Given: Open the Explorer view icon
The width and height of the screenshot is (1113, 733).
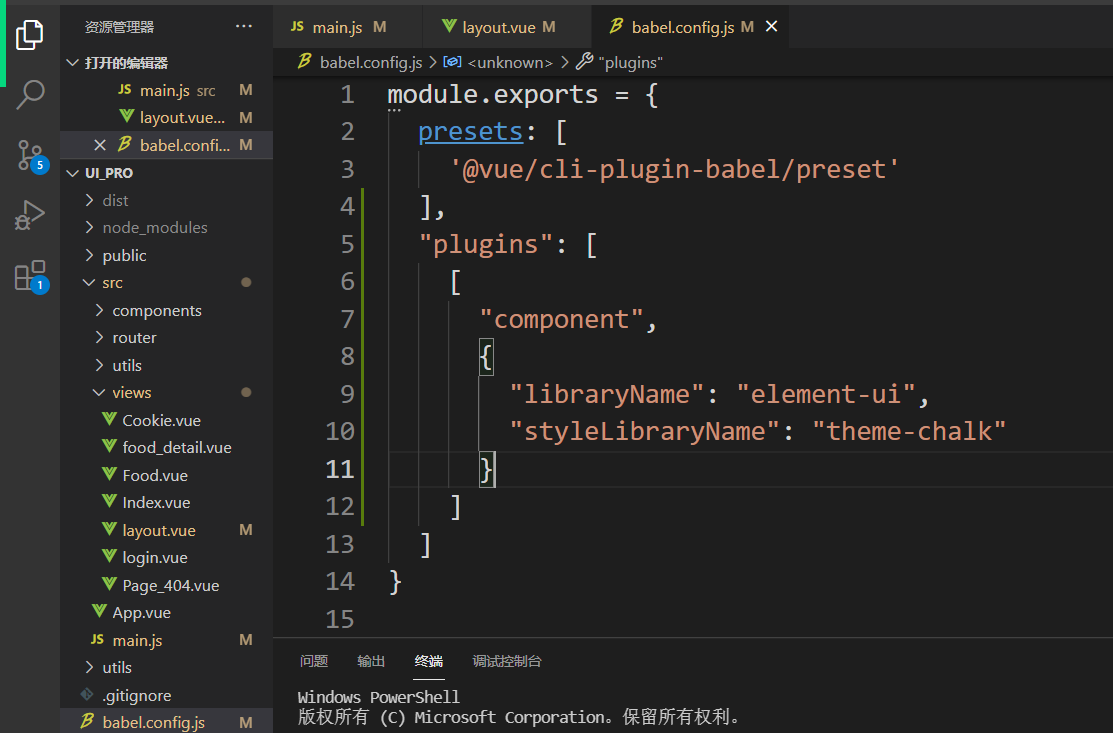Looking at the screenshot, I should (x=30, y=33).
